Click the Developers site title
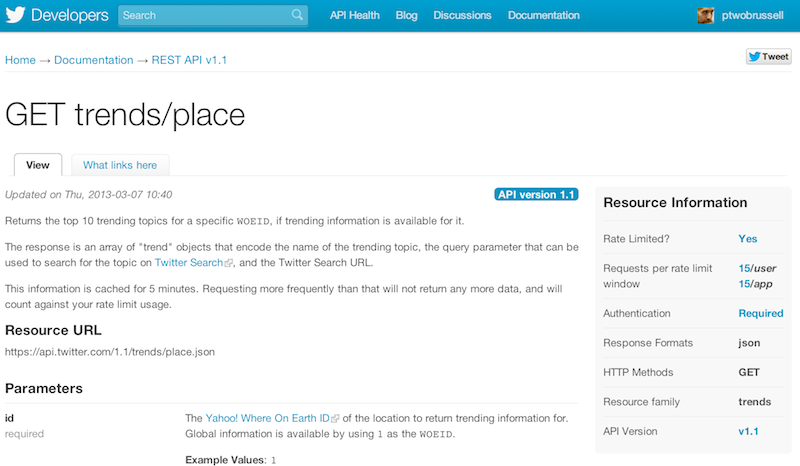The height and width of the screenshot is (466, 800). 70,15
